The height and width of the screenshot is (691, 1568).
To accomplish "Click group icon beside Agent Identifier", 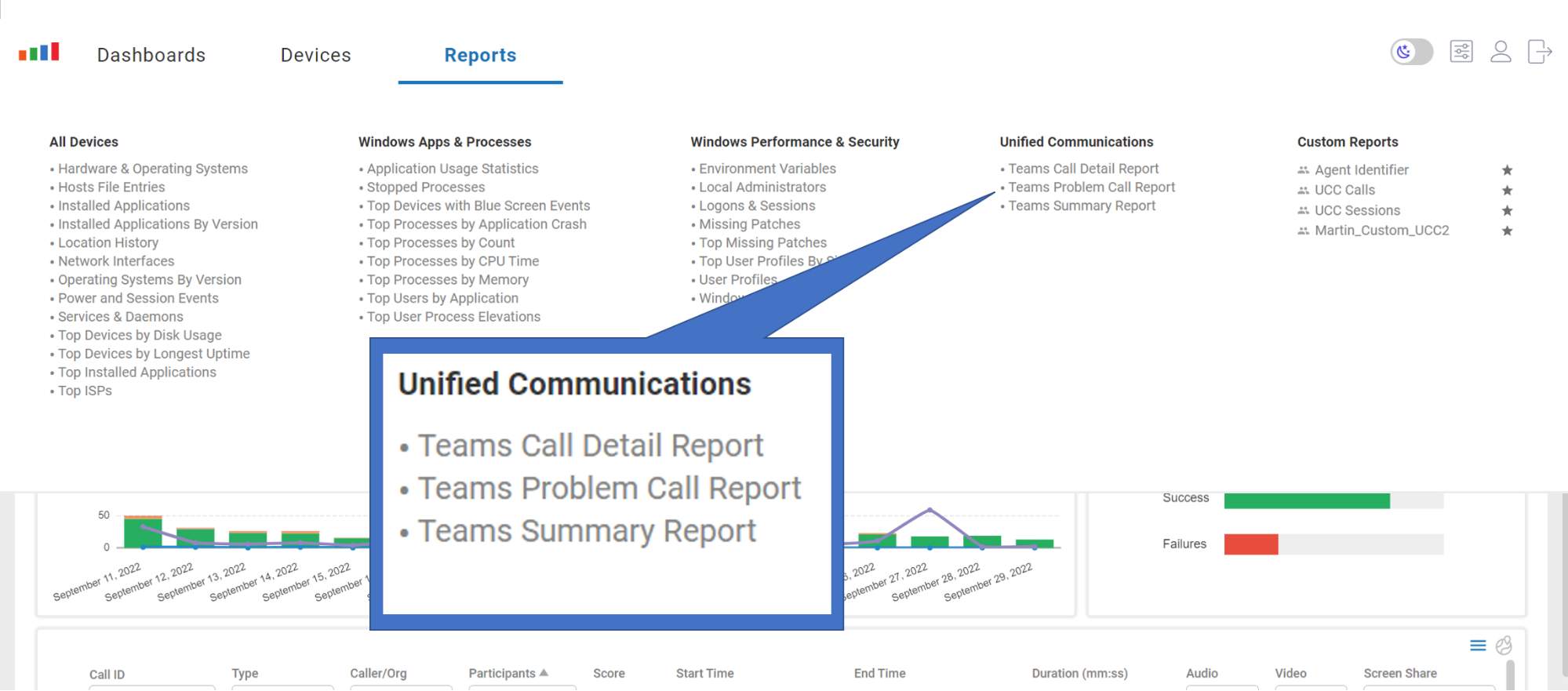I will [1304, 170].
